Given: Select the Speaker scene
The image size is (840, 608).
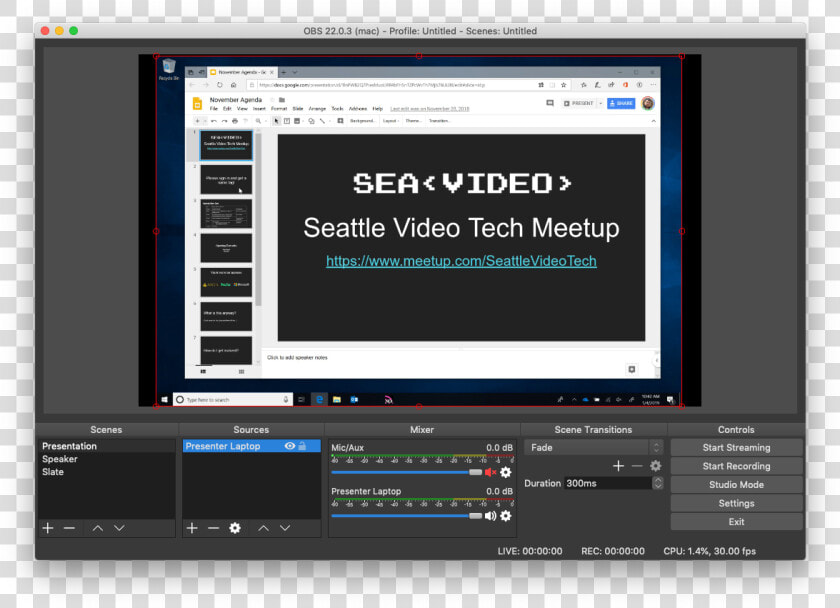Looking at the screenshot, I should click(x=106, y=459).
